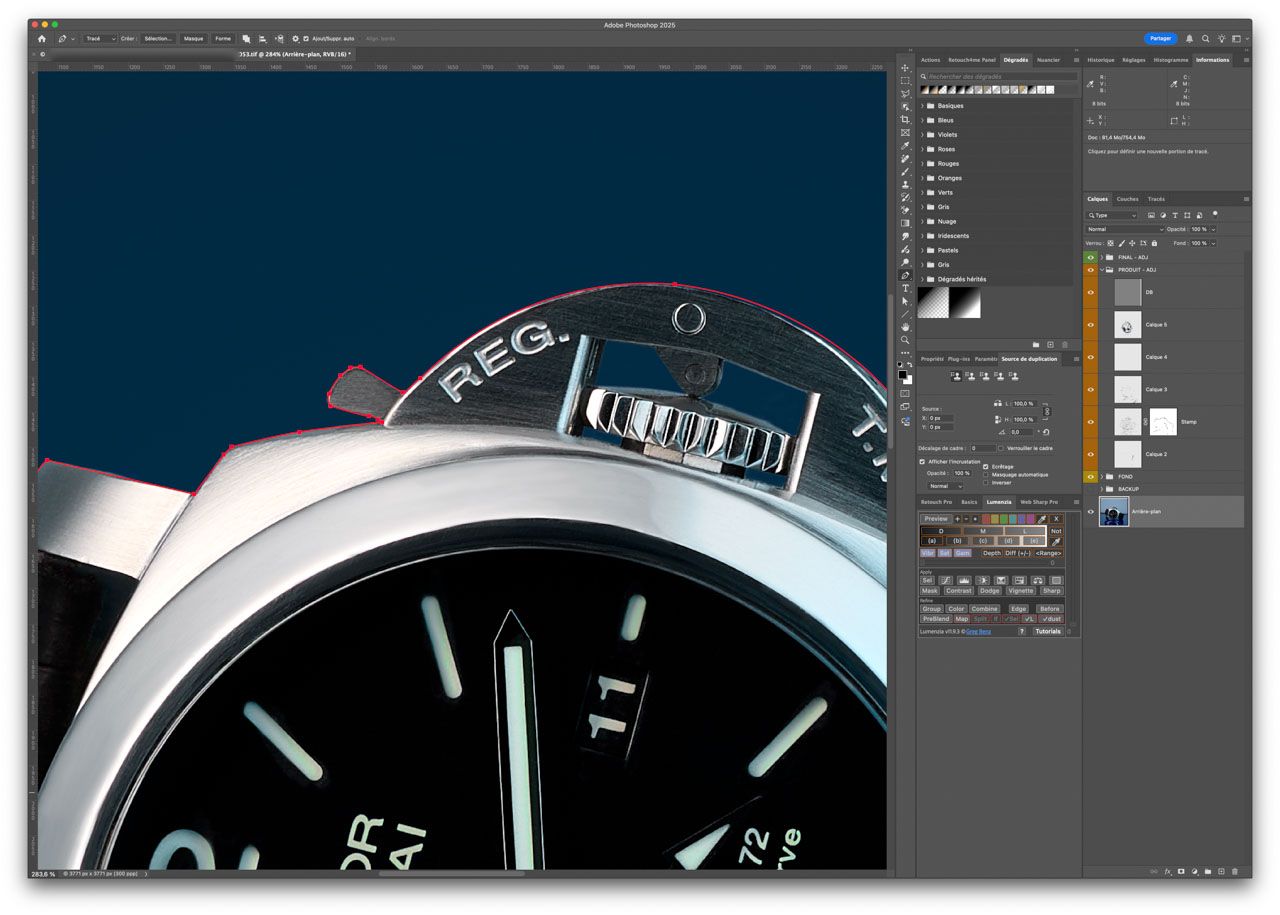Expand the Basiques gradient folder
Image resolution: width=1280 pixels, height=915 pixels.
922,105
